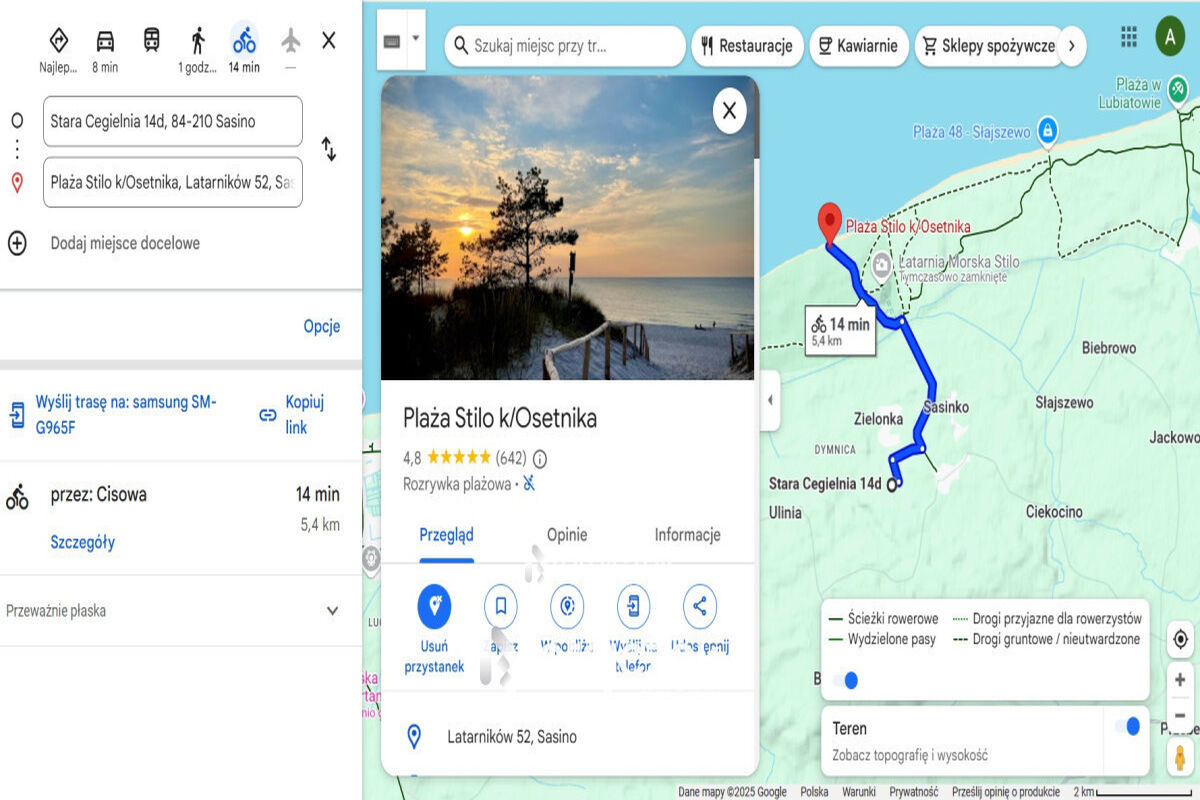Select public transit travel mode icon
Screen dimensions: 1200x800
151,41
